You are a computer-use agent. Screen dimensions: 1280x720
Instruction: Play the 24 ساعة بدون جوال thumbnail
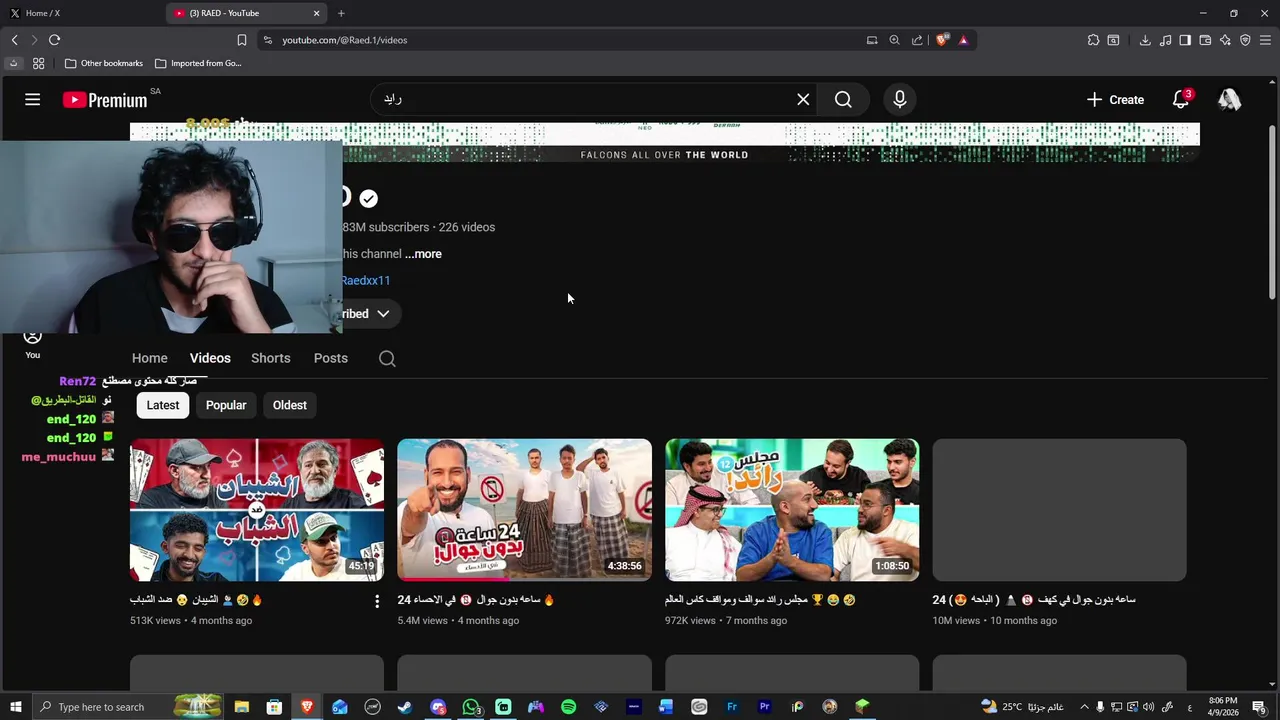pos(524,510)
